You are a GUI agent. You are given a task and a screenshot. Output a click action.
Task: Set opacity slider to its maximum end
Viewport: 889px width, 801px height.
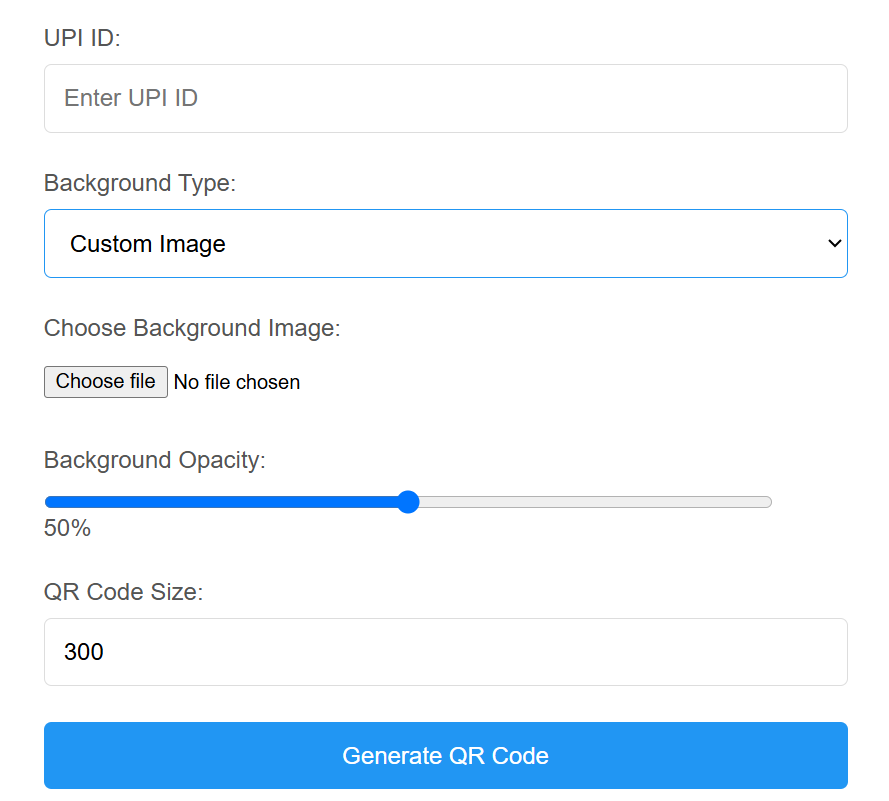[767, 502]
